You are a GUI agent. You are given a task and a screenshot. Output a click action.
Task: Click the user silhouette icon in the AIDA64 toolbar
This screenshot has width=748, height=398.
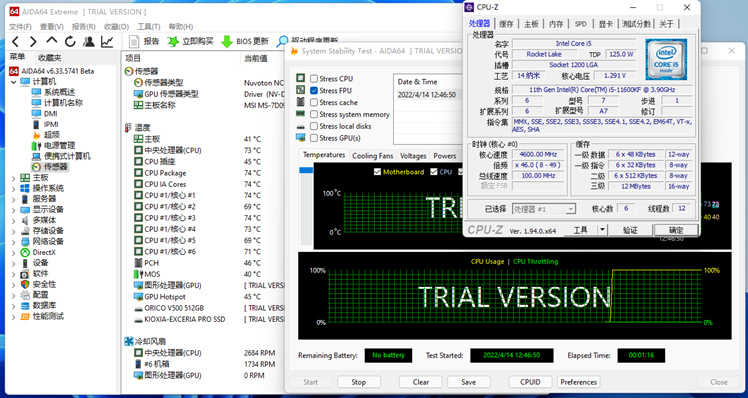click(89, 42)
